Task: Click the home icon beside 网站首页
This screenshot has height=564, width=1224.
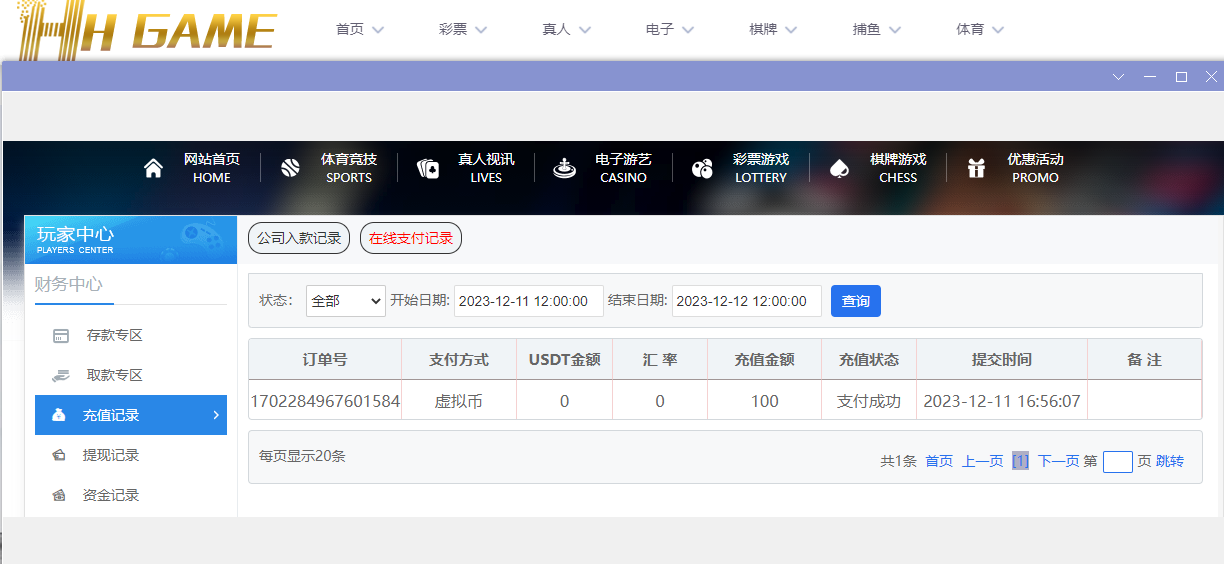Action: click(x=153, y=168)
